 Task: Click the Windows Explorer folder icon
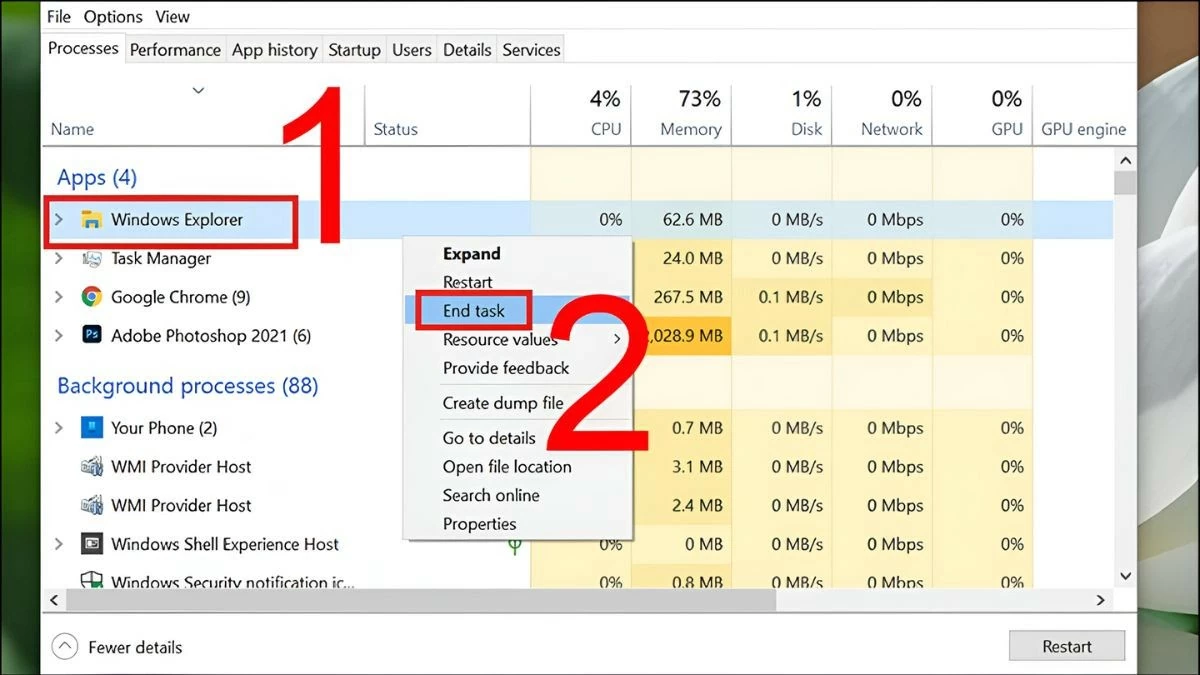(x=92, y=220)
